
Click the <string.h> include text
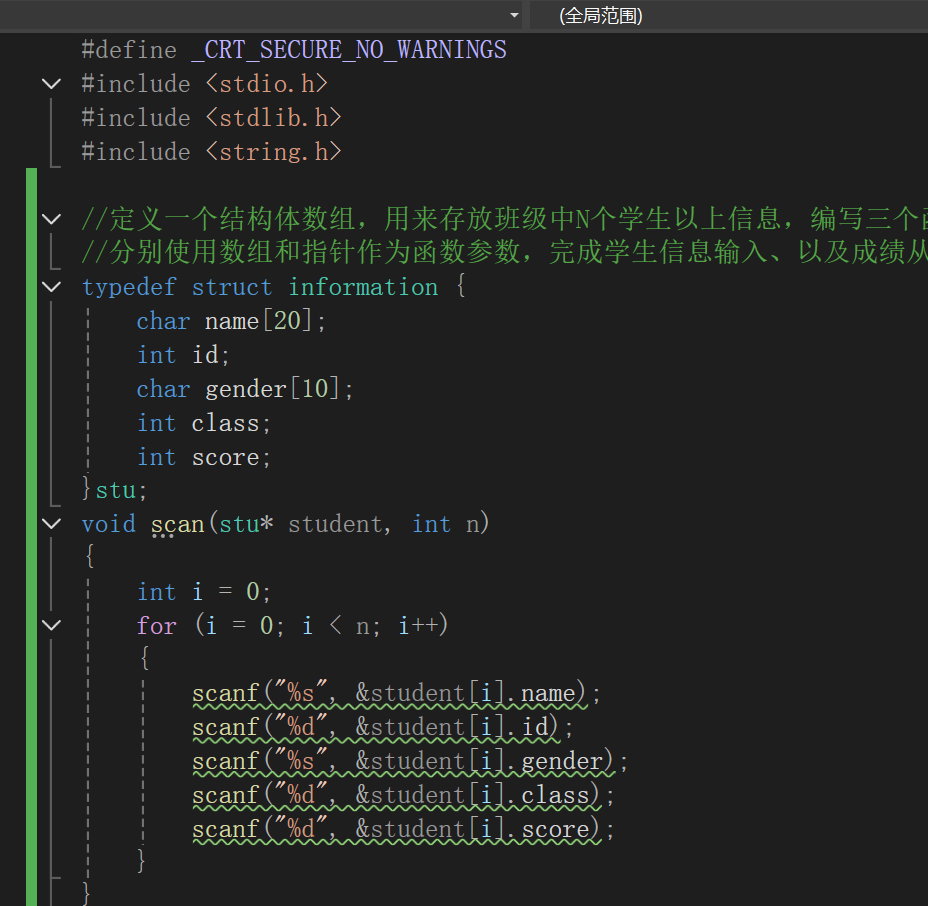click(x=273, y=152)
